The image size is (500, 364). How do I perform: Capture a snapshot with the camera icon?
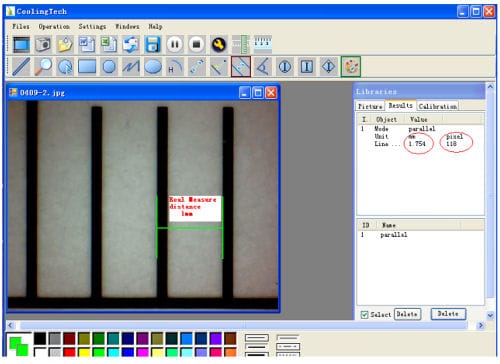click(43, 45)
